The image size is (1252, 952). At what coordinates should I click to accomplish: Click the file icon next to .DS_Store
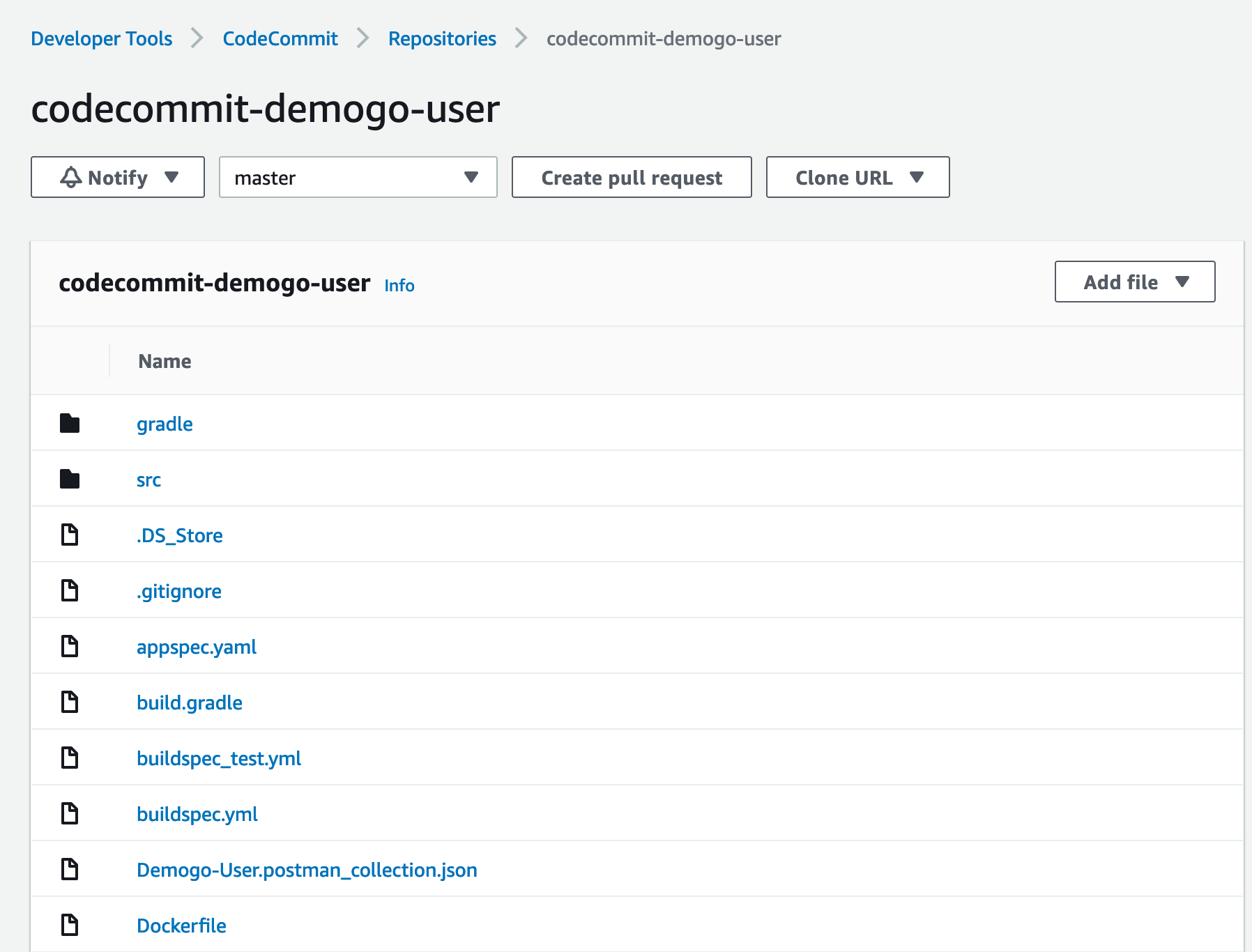click(x=70, y=535)
